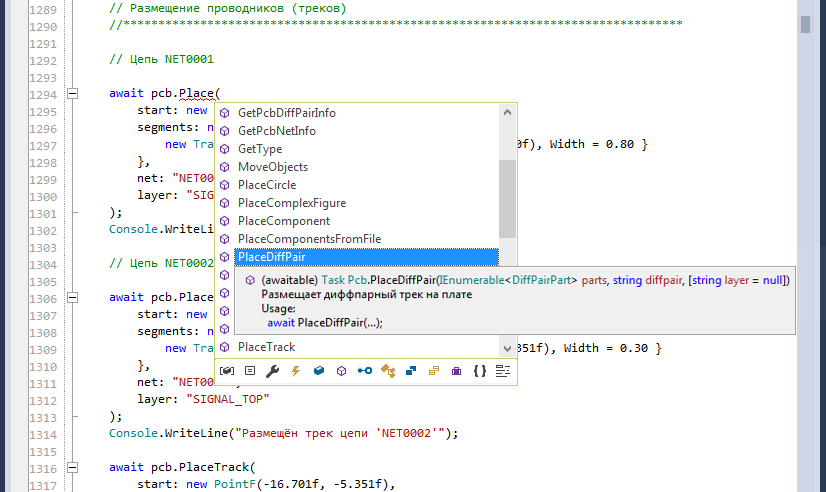
Task: Filter IntelliSense by interfaces icon
Action: 365,371
